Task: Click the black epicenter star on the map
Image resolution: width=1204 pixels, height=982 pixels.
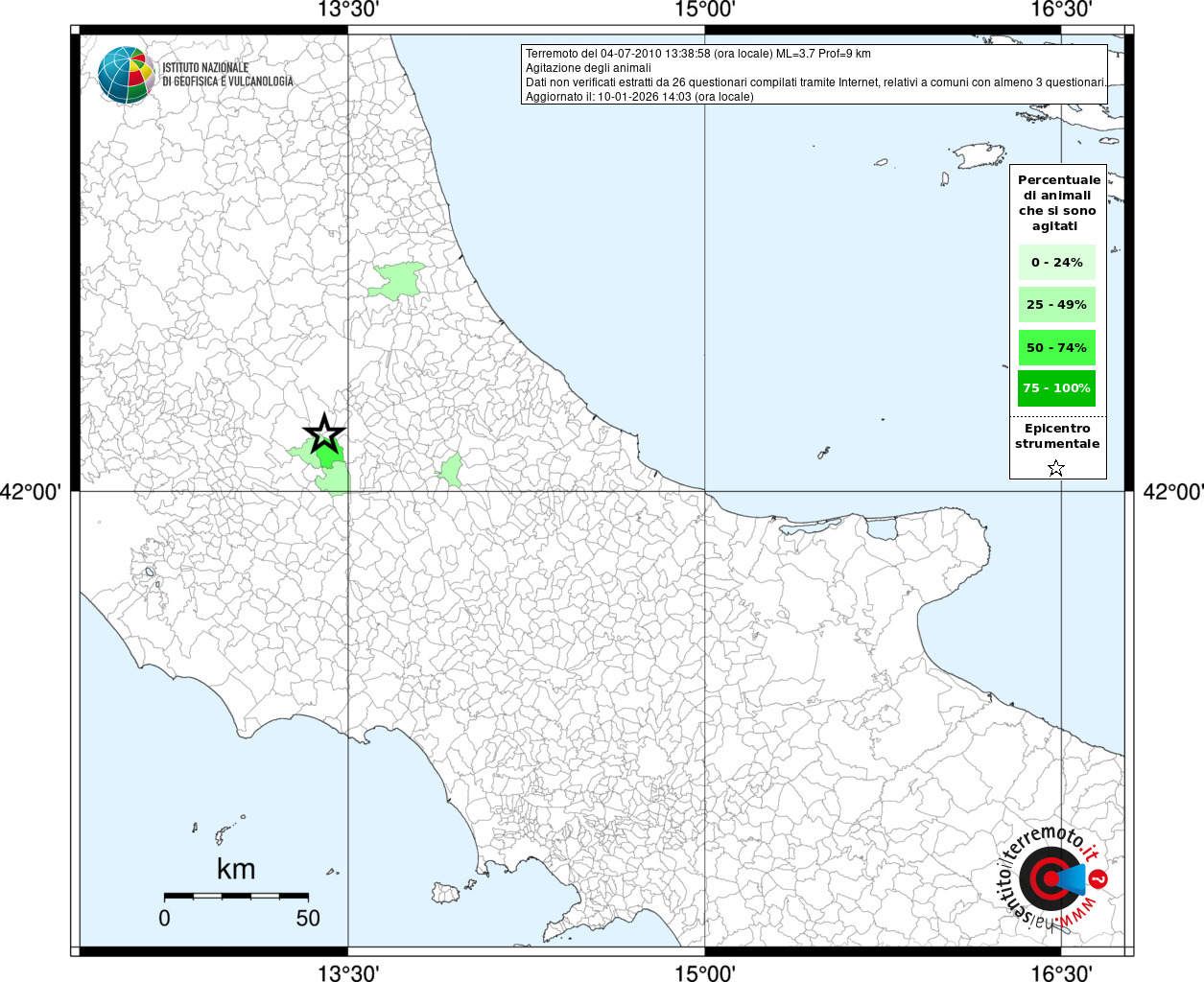Action: pyautogui.click(x=324, y=433)
